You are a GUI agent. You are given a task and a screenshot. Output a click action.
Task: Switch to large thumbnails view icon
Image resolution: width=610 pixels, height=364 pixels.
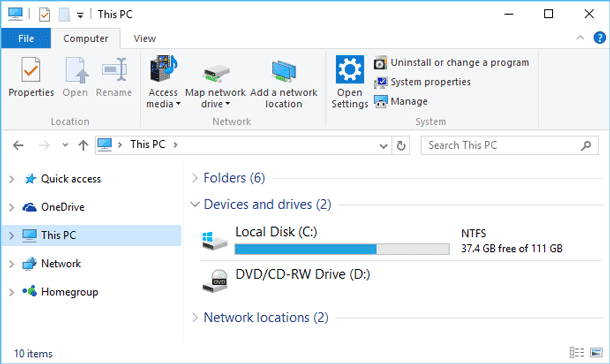pyautogui.click(x=596, y=353)
